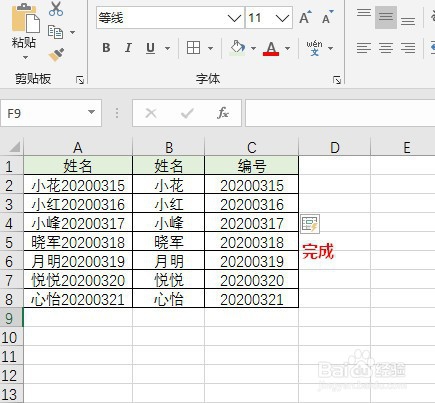Select column A header
This screenshot has height=403, width=435.
tap(78, 147)
